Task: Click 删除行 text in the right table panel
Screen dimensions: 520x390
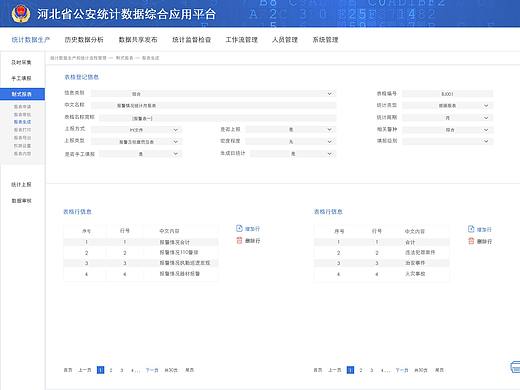Action: tap(484, 241)
